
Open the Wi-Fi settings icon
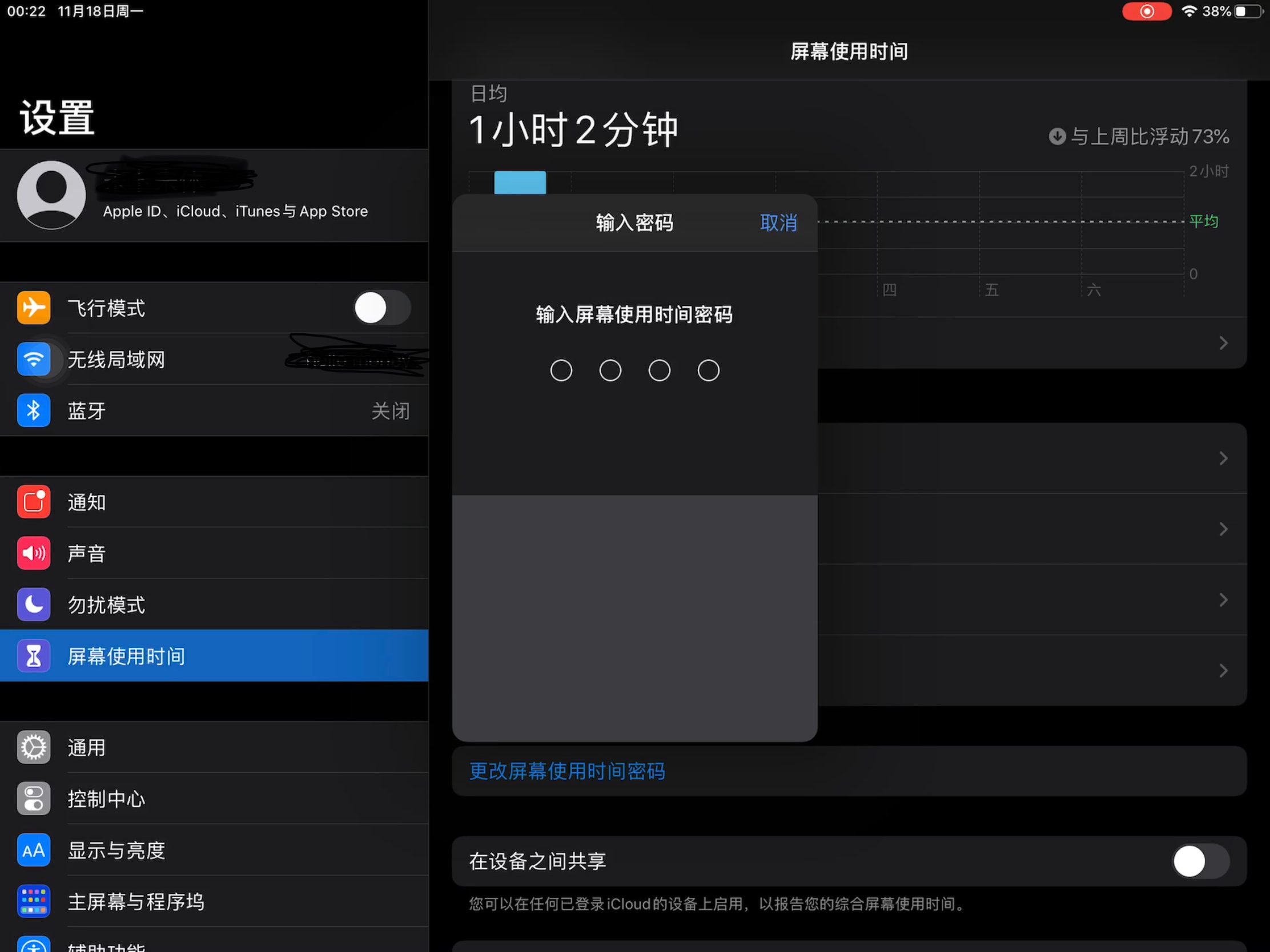click(x=33, y=360)
